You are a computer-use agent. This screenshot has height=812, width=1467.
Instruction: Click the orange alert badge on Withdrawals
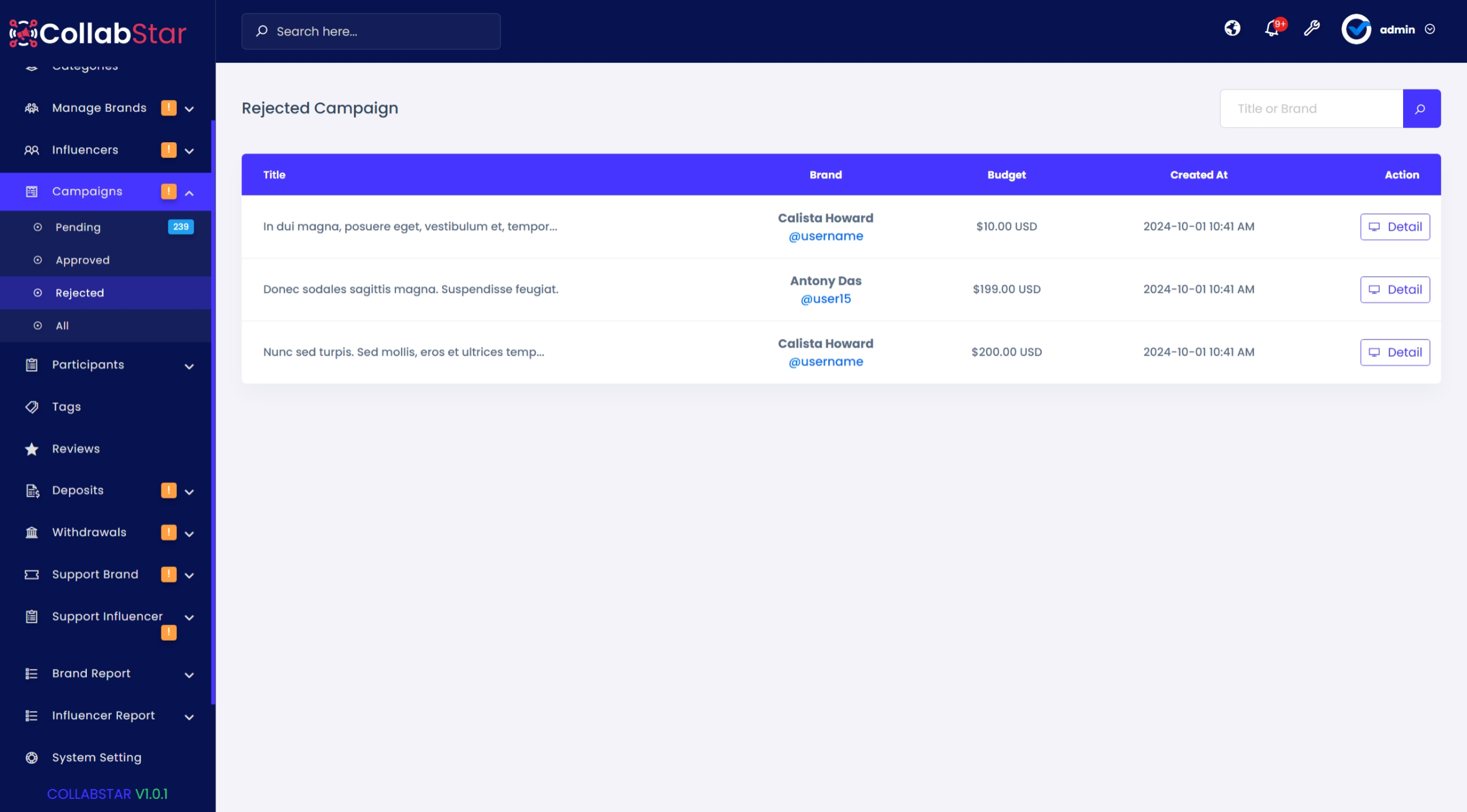[169, 532]
